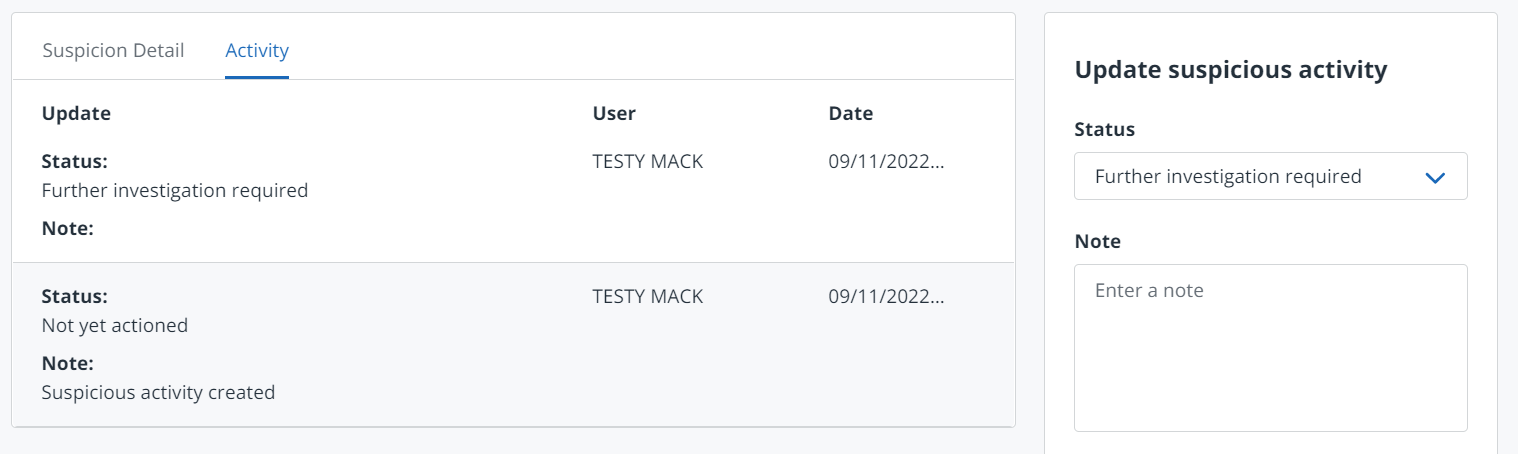The width and height of the screenshot is (1518, 454).
Task: Click the Note label above the textarea
Action: (1097, 241)
